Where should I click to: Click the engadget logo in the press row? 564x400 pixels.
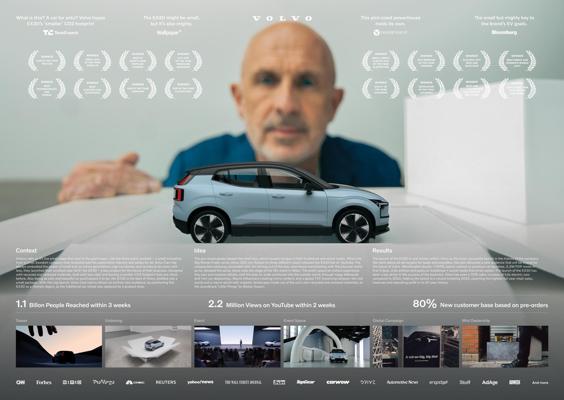click(438, 382)
